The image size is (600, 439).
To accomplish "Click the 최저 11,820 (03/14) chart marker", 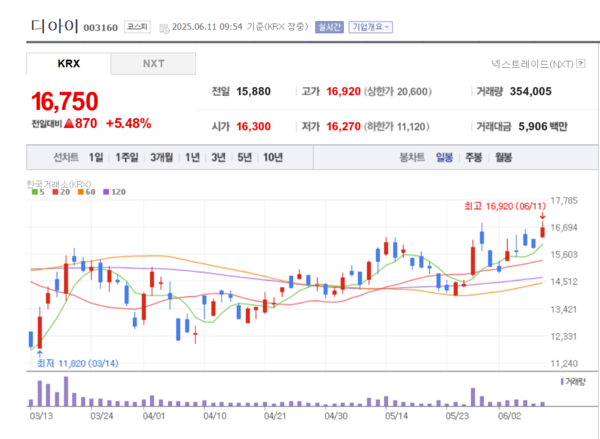I will [78, 363].
